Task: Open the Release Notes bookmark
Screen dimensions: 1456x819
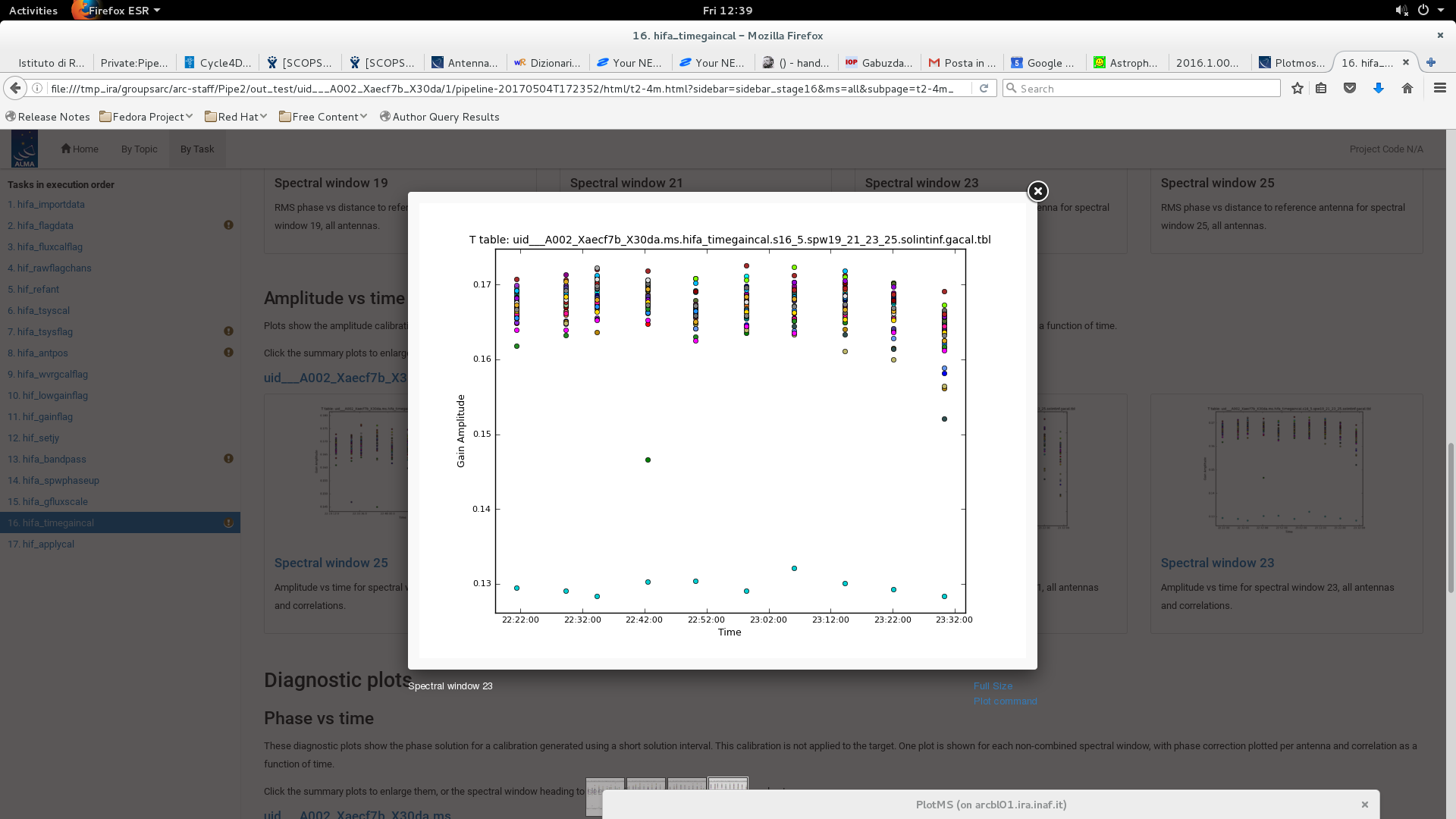Action: (x=47, y=117)
